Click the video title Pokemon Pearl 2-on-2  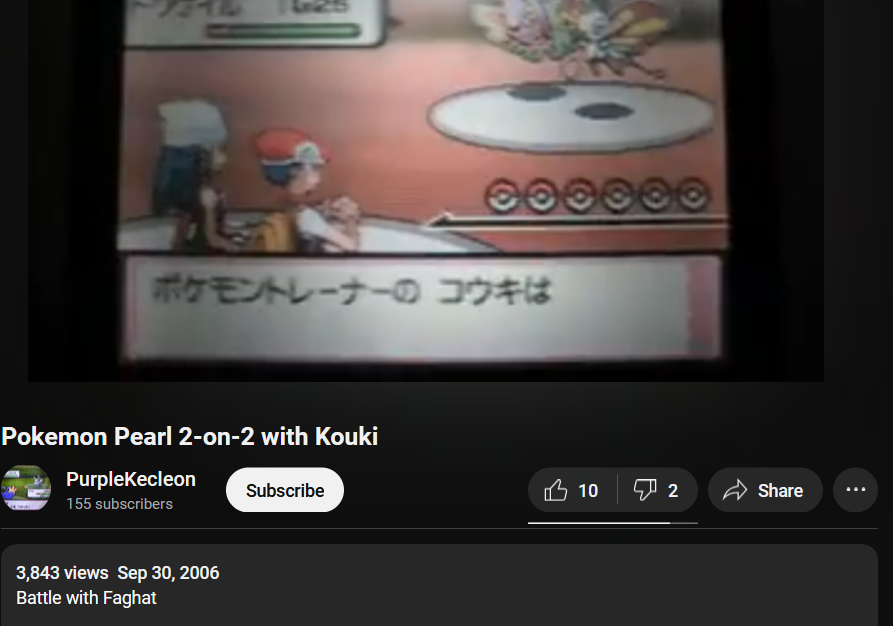pos(190,436)
